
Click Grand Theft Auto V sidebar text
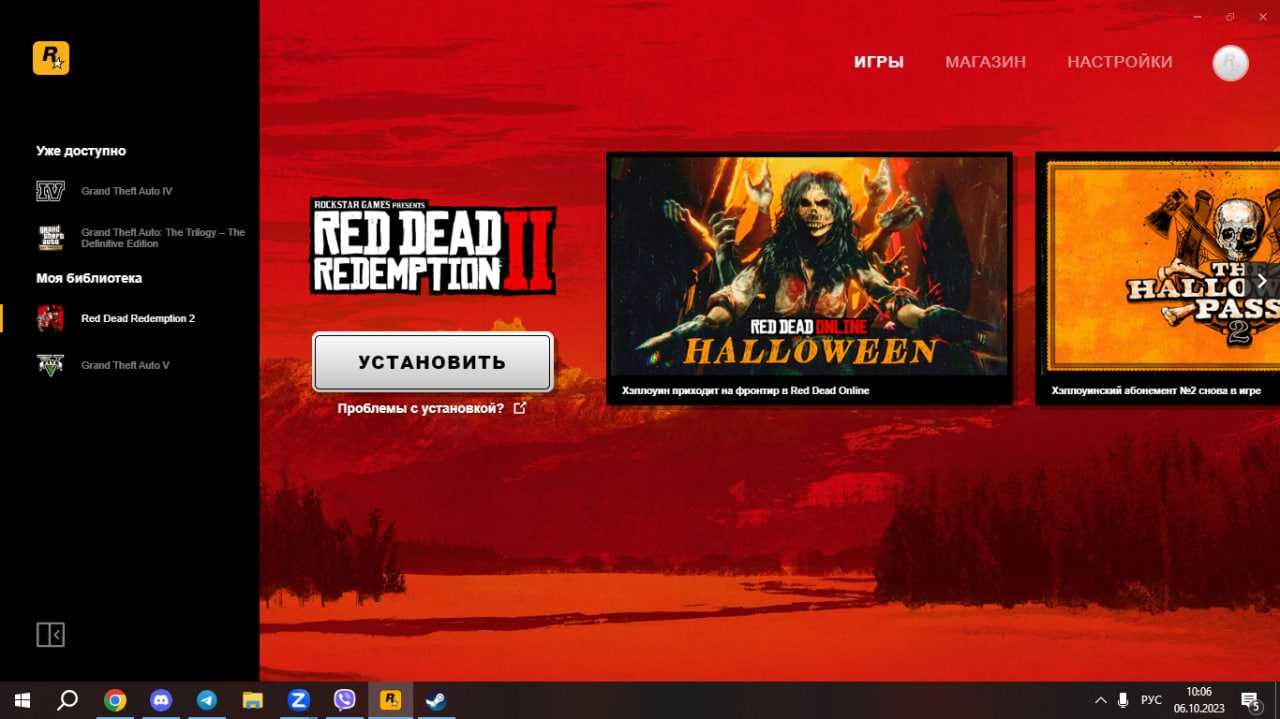(125, 365)
